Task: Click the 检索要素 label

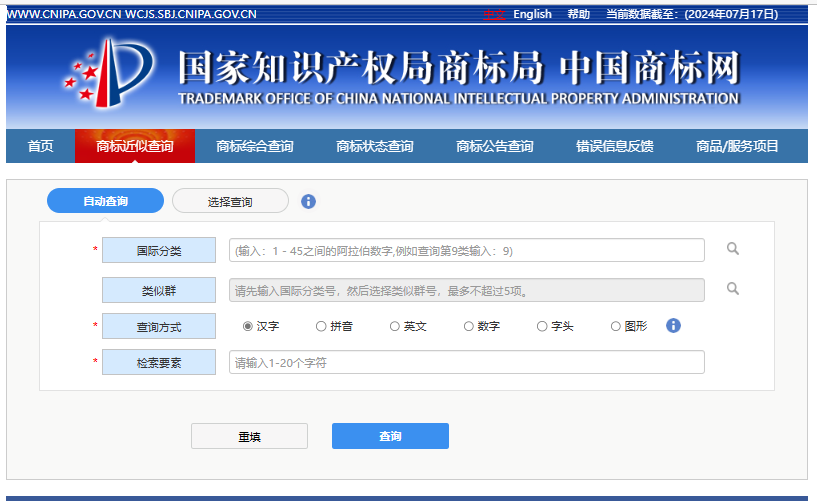Action: [159, 362]
